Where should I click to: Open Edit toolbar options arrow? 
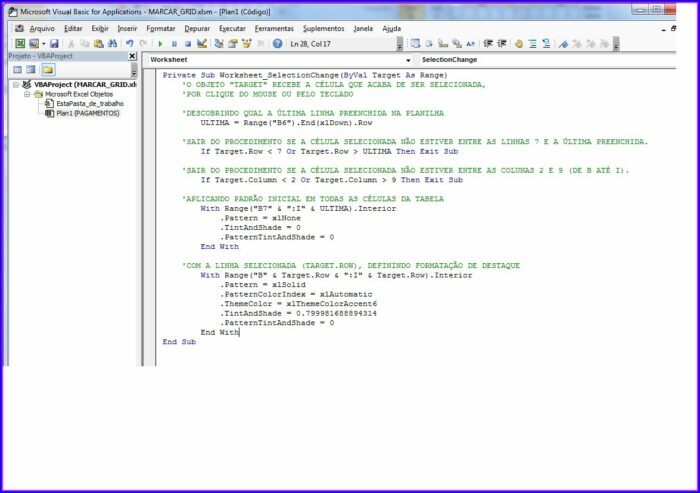point(616,44)
